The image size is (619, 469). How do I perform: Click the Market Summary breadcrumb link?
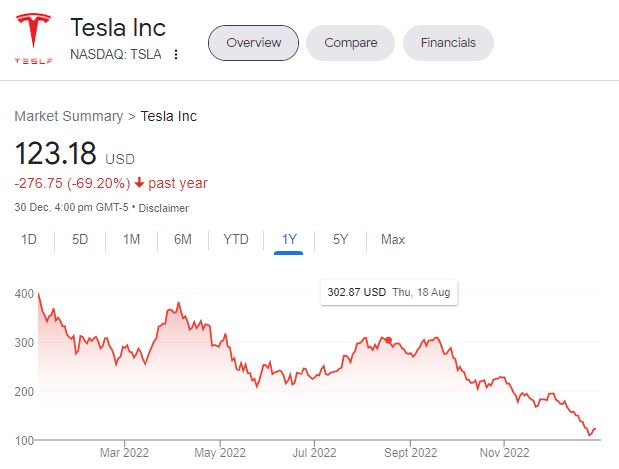68,116
